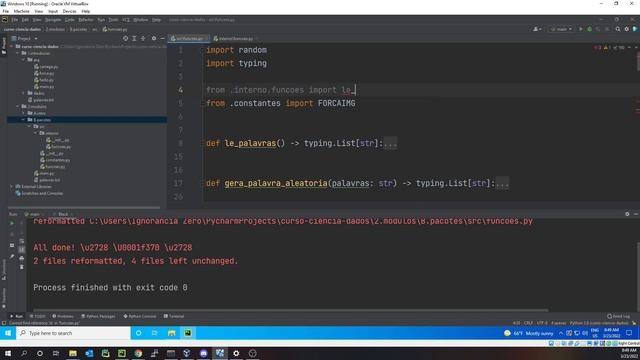
Task: Expand folded body of le_palavras function
Action: pyautogui.click(x=390, y=143)
